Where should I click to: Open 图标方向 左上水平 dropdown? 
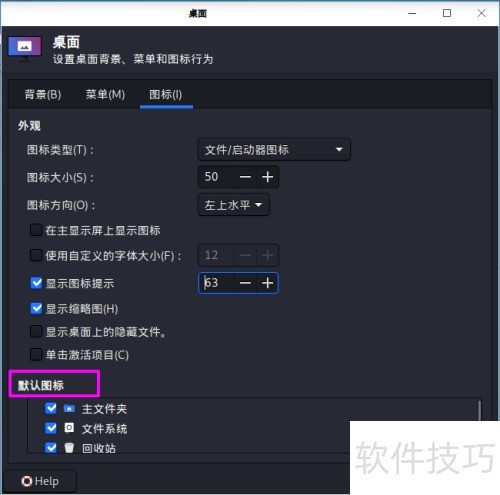tap(234, 205)
